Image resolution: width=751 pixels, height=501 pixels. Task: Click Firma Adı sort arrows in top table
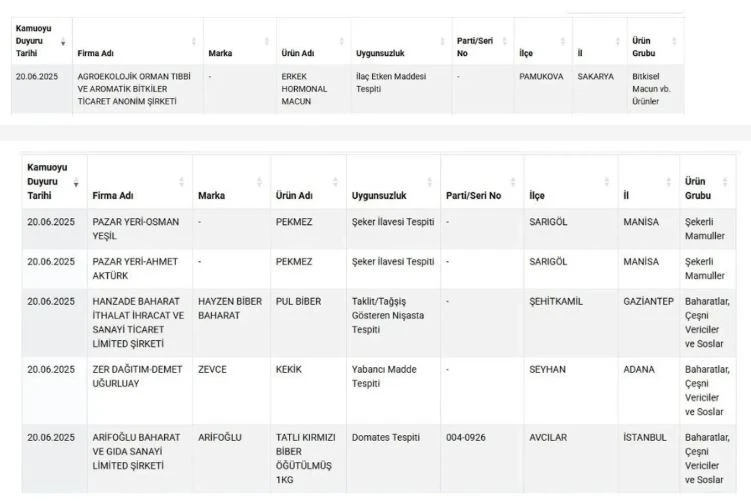tap(194, 42)
